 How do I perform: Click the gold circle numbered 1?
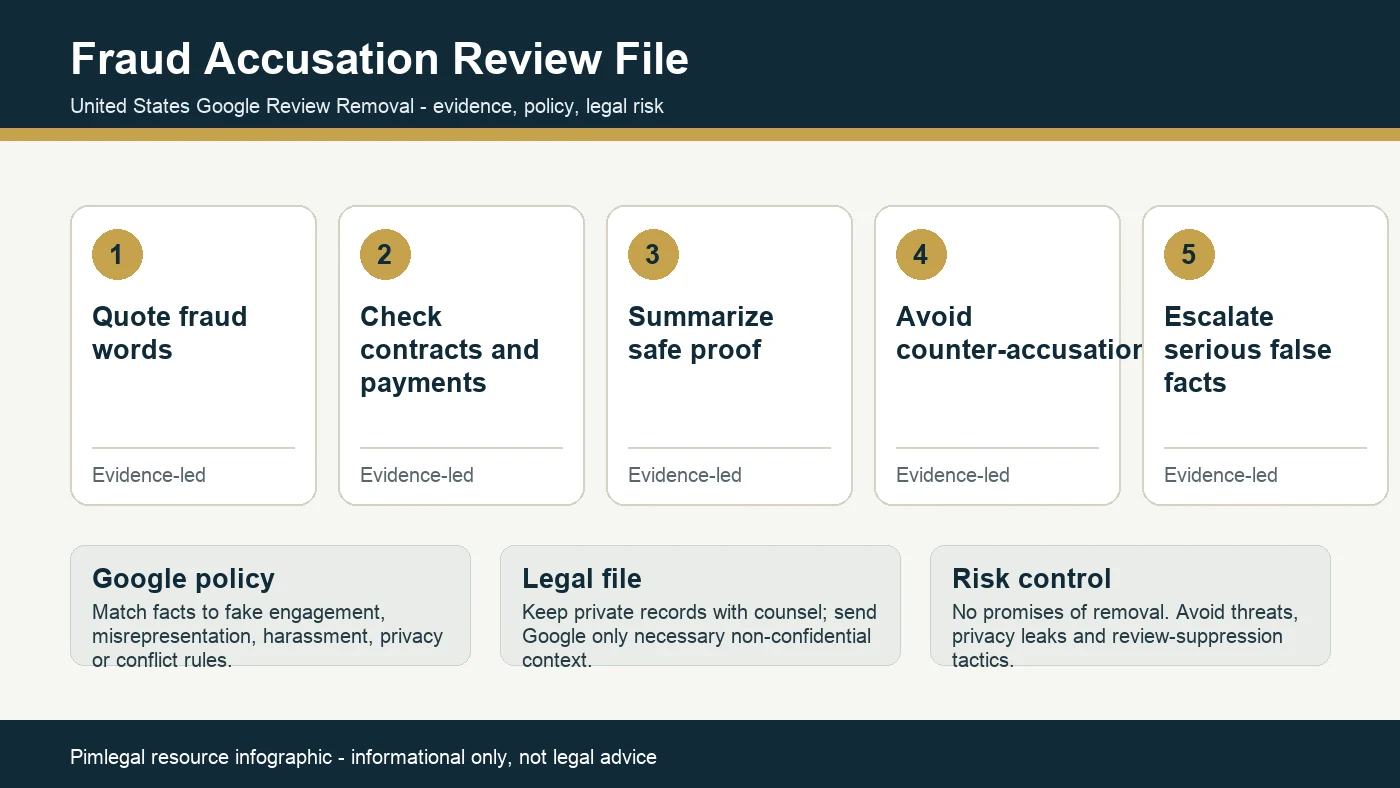coord(118,254)
